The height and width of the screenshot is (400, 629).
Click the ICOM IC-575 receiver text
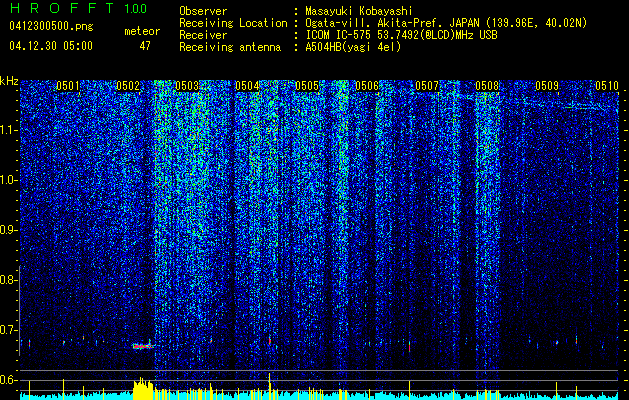pos(401,35)
